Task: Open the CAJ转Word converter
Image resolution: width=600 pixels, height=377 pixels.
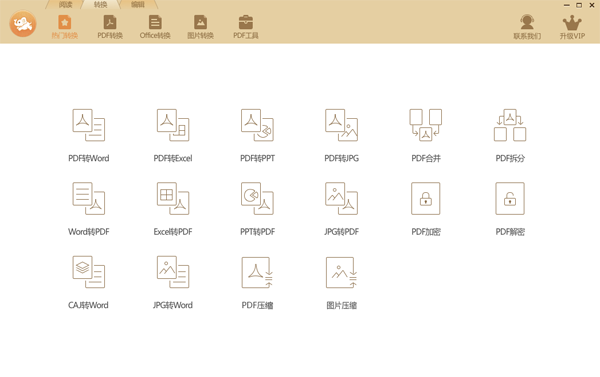Action: [x=89, y=272]
